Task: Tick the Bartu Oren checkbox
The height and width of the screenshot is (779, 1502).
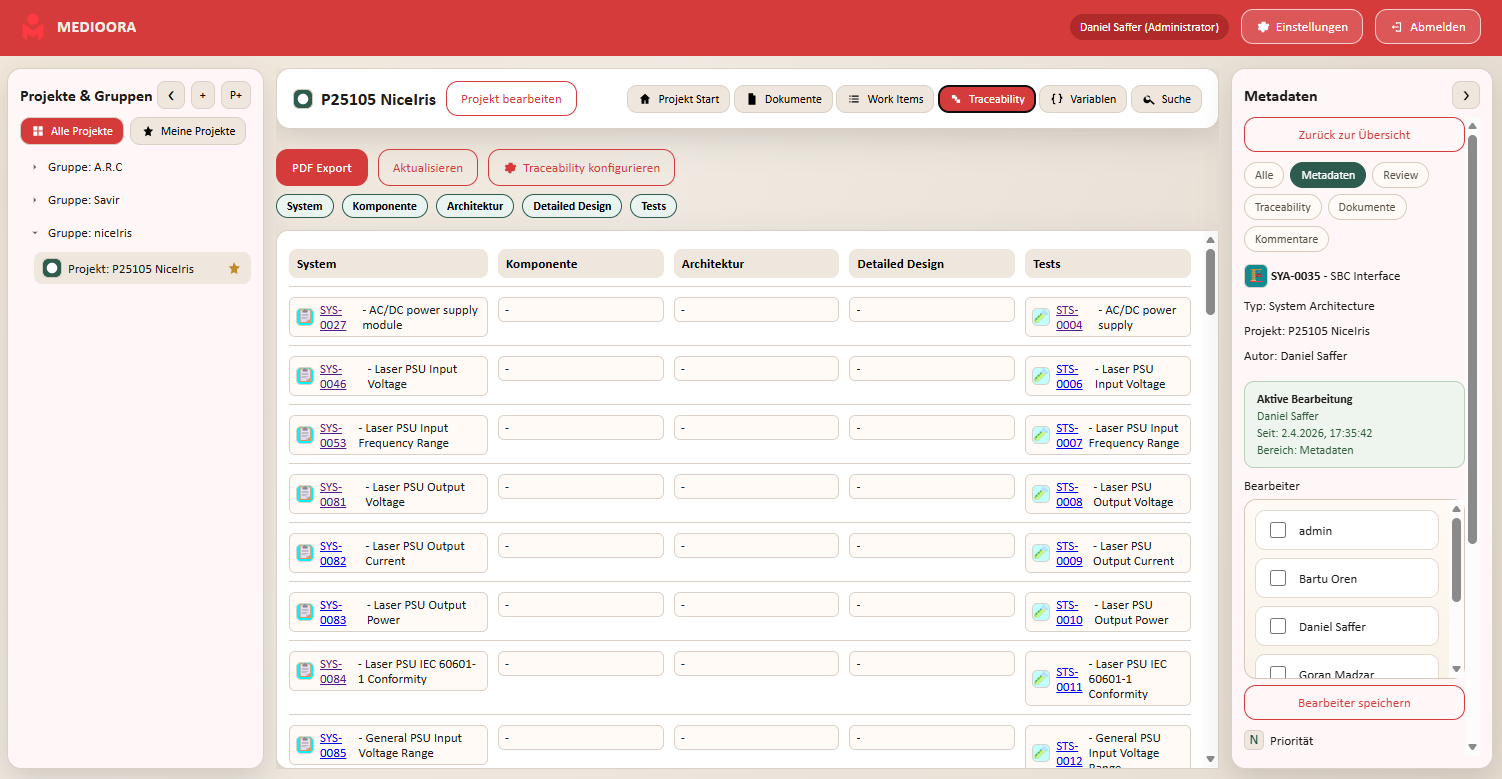Action: 1277,578
